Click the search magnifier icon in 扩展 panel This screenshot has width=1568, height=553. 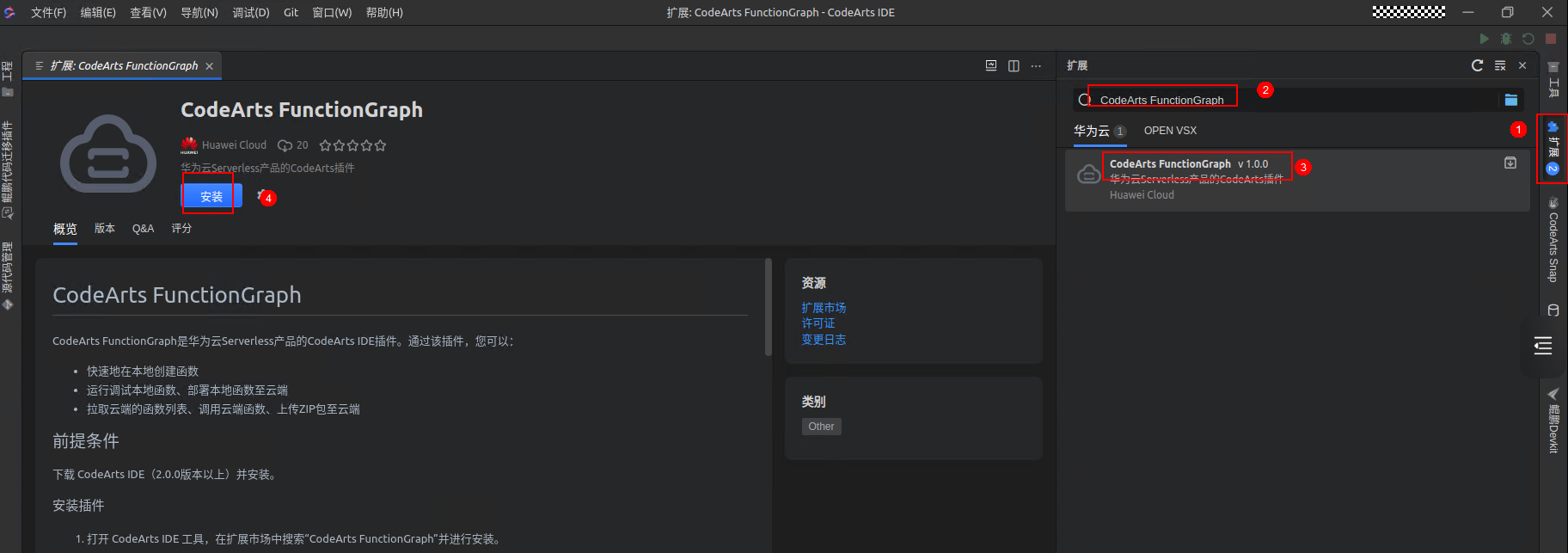tap(1085, 100)
